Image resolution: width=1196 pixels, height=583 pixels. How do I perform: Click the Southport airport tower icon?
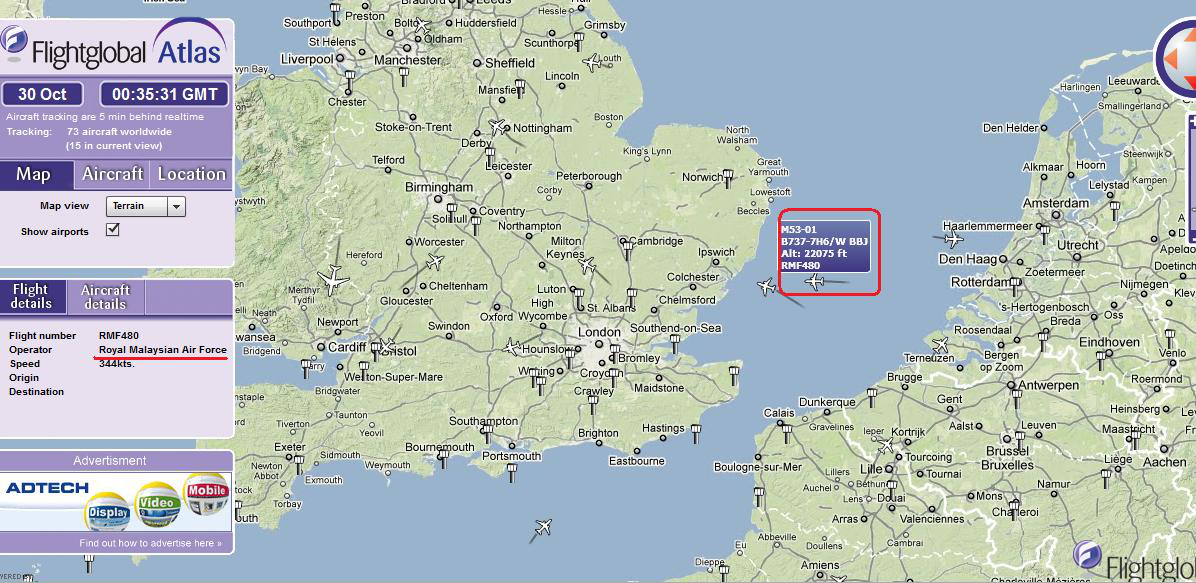335,12
